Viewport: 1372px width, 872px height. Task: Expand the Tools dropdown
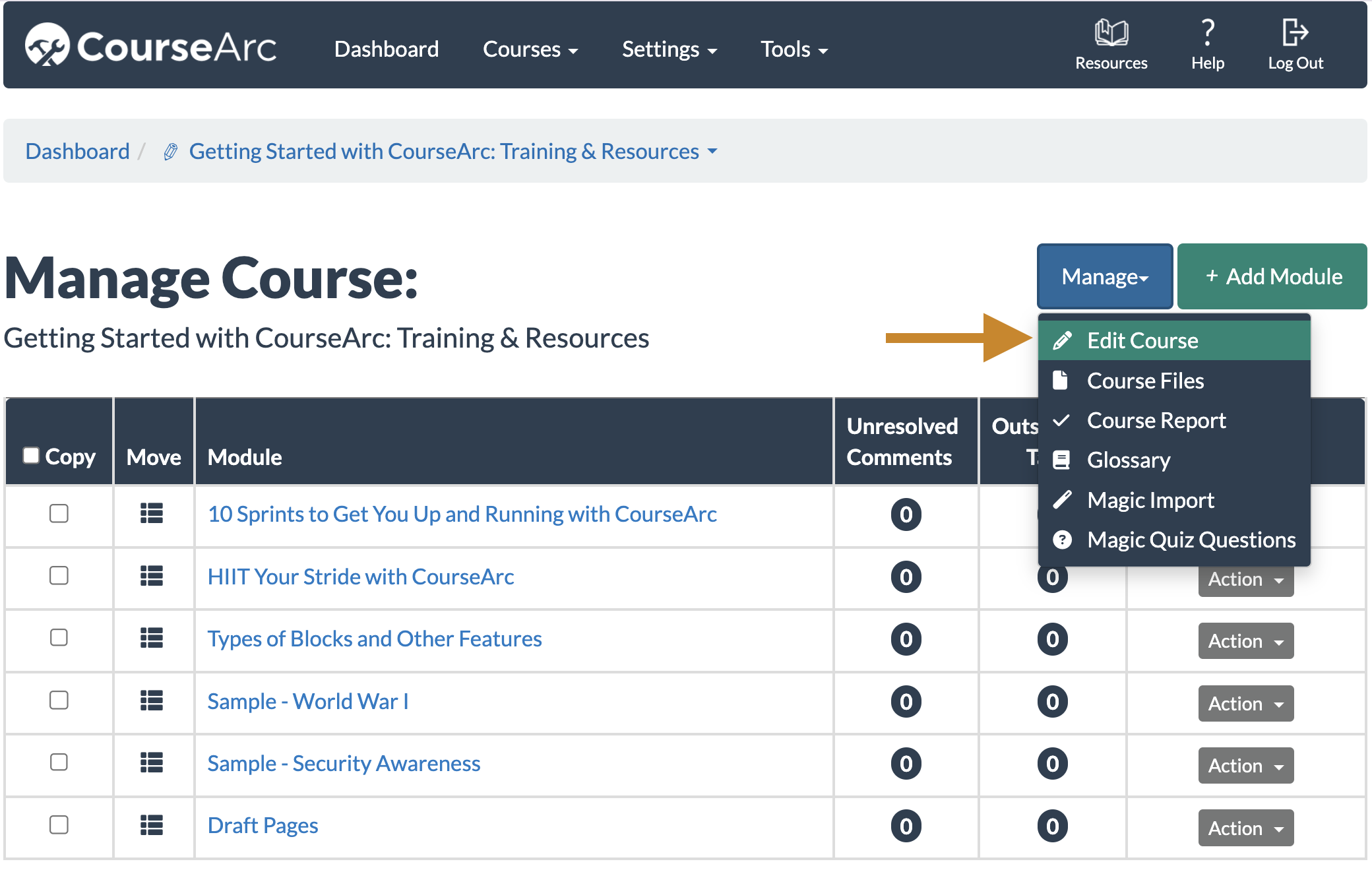794,49
